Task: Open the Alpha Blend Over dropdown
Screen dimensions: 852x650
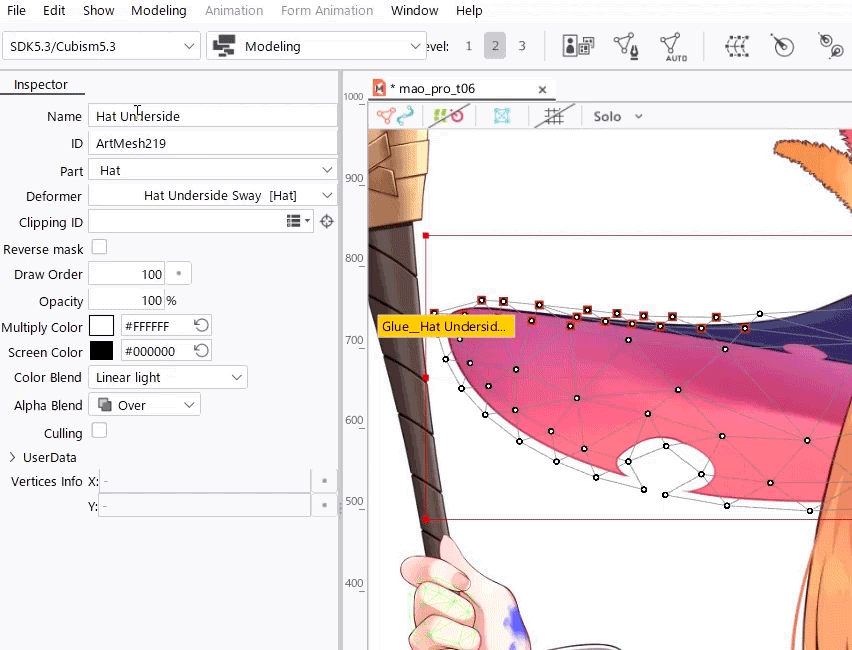Action: click(x=145, y=405)
